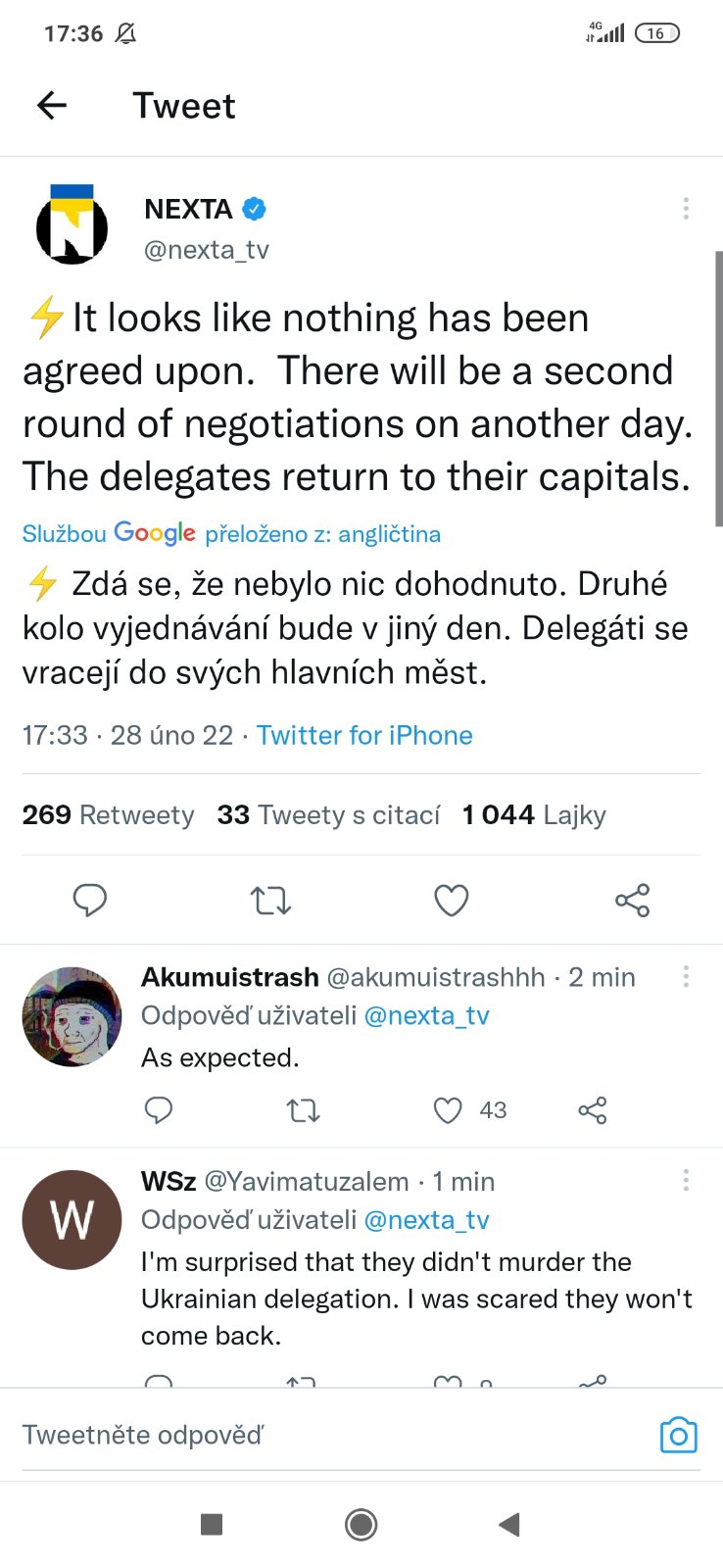Screen dimensions: 723x1568
Task: Open the camera icon in reply bar
Action: (678, 1436)
